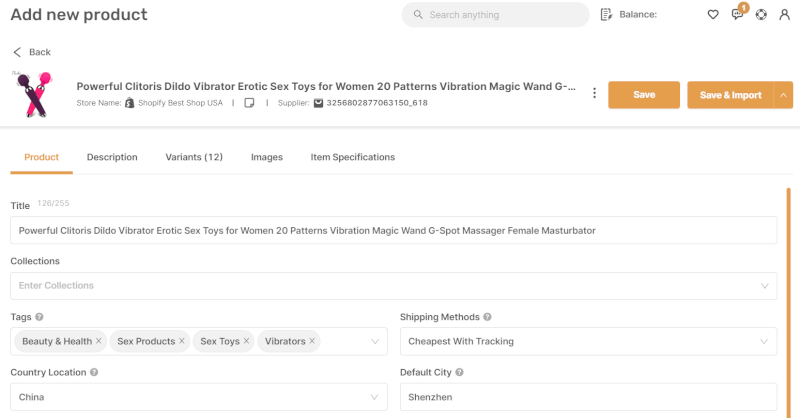Remove the Vibrators tag
The width and height of the screenshot is (800, 418).
tap(312, 341)
